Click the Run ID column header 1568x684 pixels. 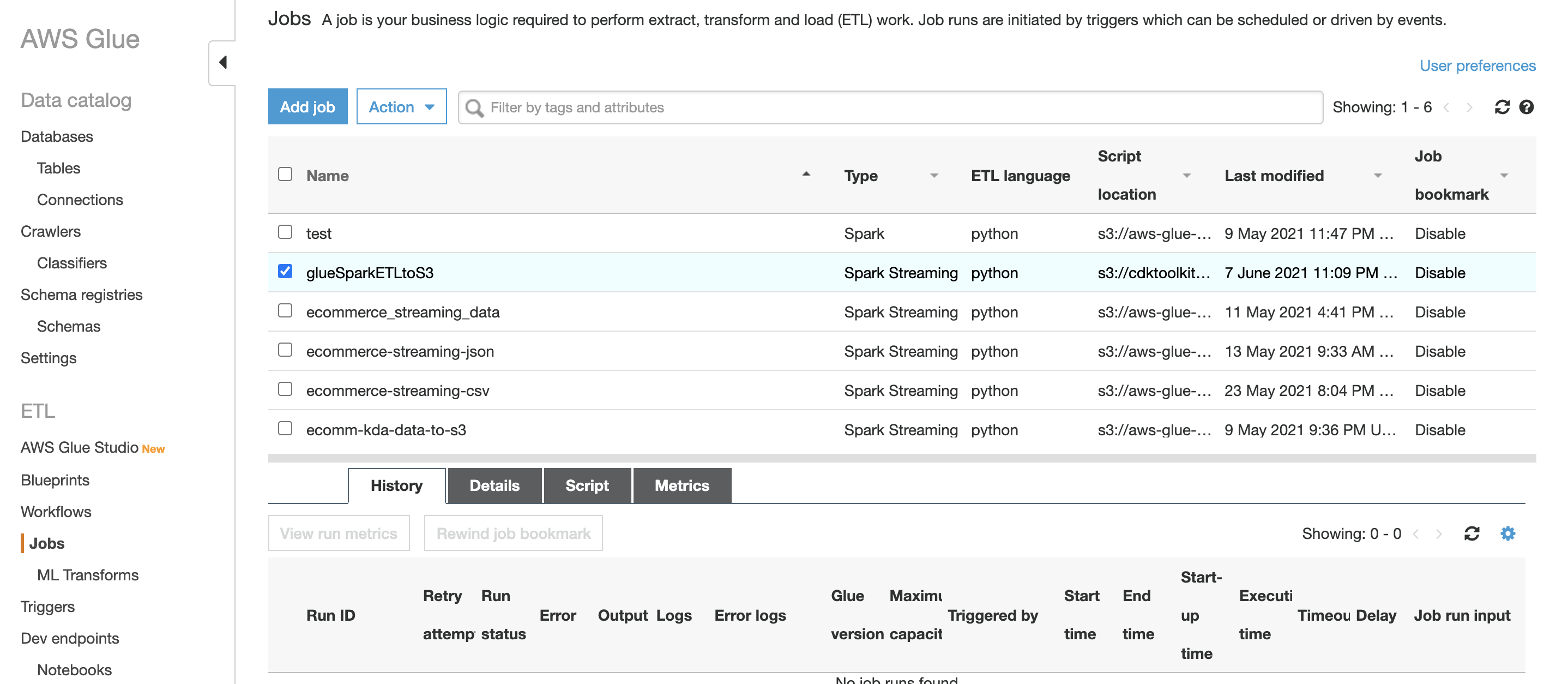tap(330, 615)
